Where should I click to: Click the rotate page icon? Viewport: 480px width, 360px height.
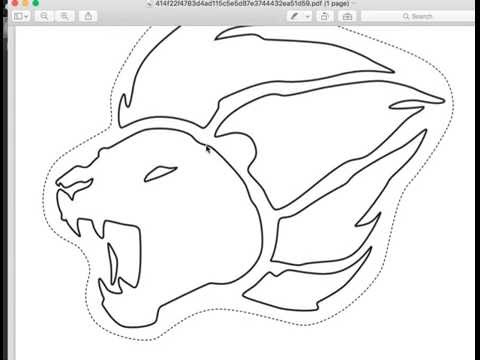pos(324,16)
